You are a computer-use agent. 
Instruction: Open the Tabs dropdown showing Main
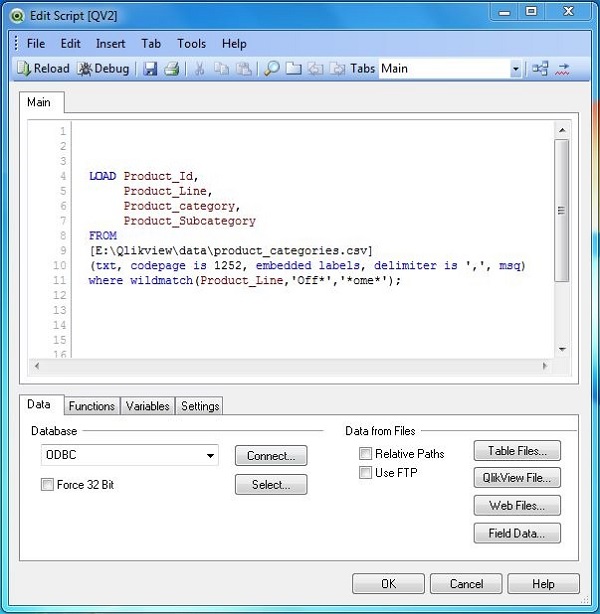tap(516, 69)
